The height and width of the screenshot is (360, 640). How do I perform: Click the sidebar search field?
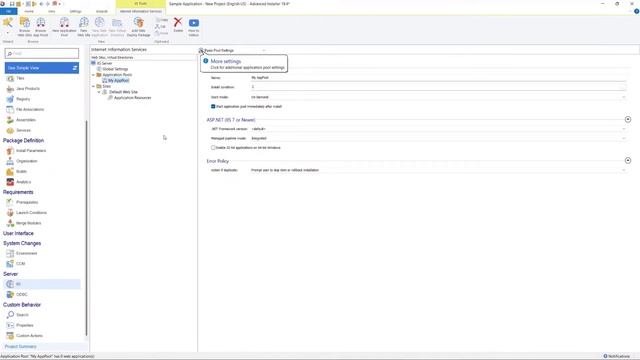pyautogui.click(x=42, y=53)
